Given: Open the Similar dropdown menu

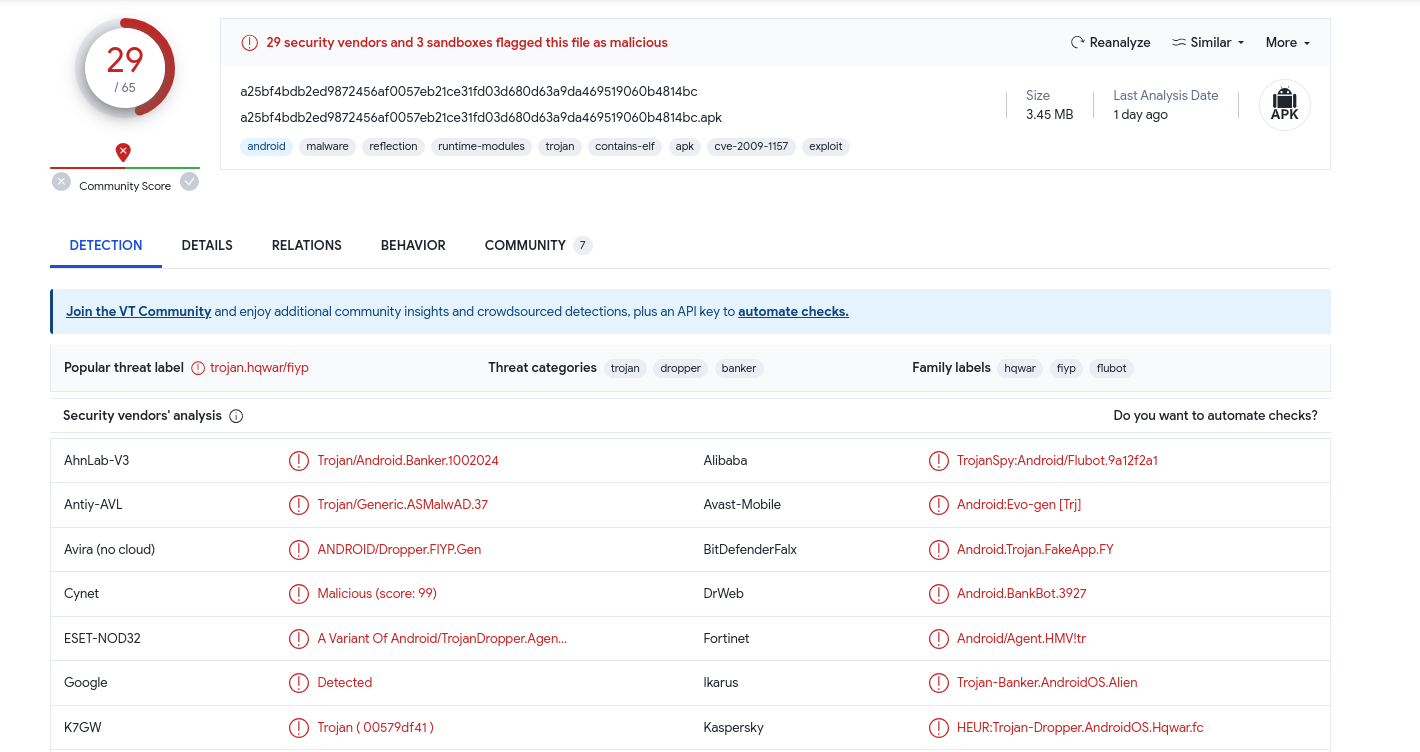Looking at the screenshot, I should point(1208,43).
